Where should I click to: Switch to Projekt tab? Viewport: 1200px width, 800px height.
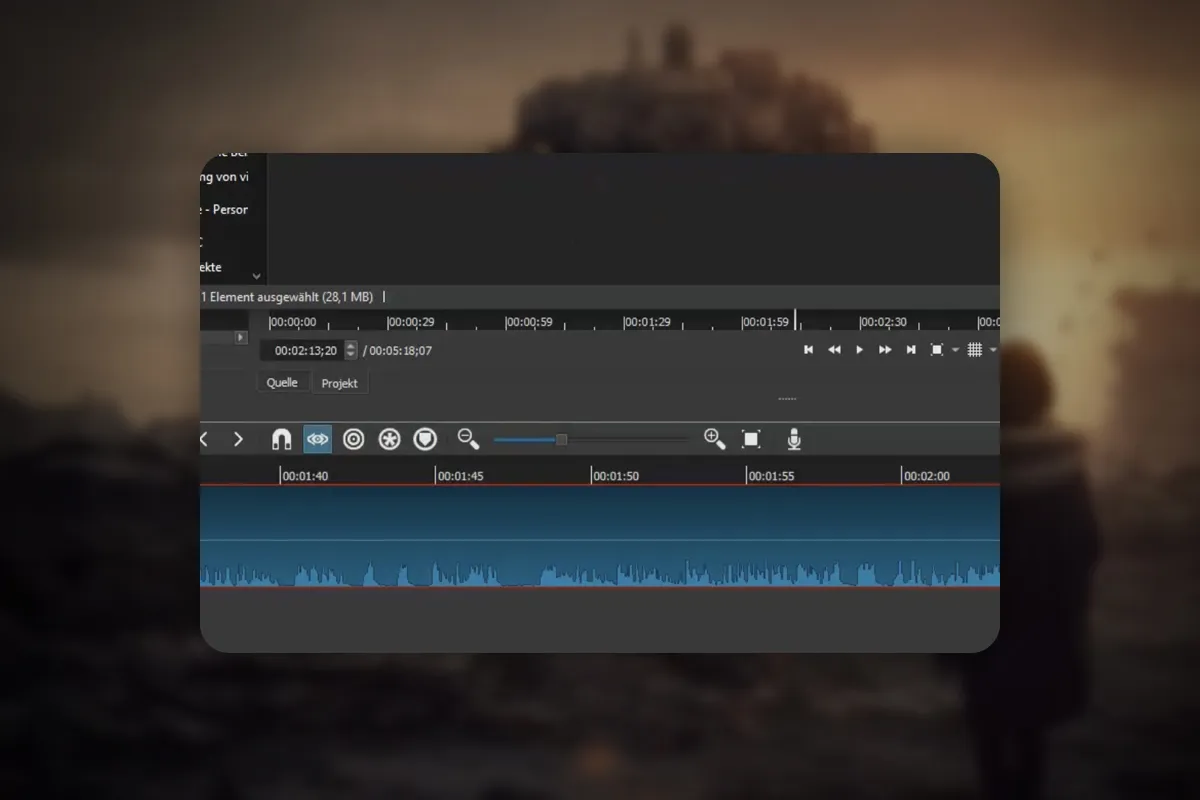340,383
